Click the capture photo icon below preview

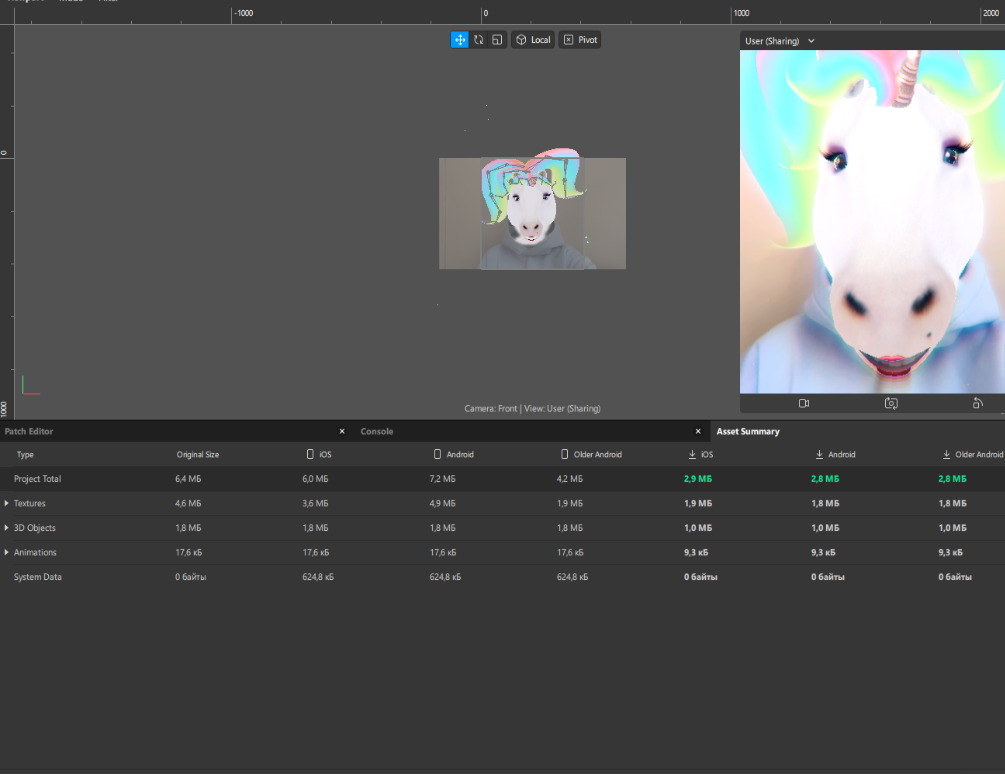(x=891, y=403)
